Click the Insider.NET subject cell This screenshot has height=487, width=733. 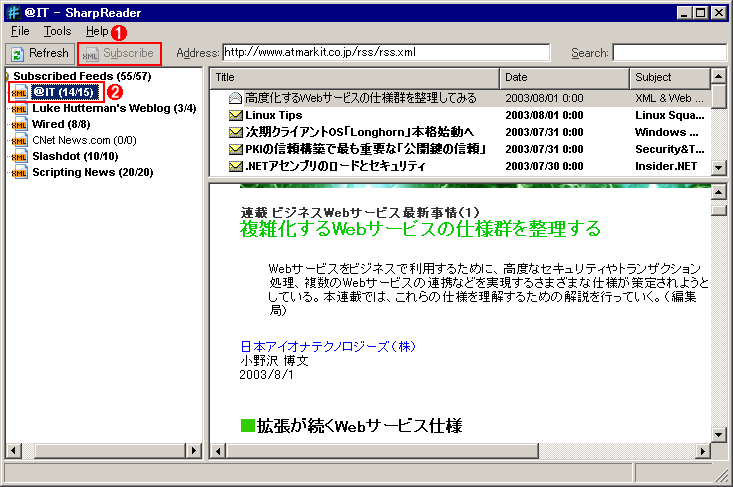point(666,166)
